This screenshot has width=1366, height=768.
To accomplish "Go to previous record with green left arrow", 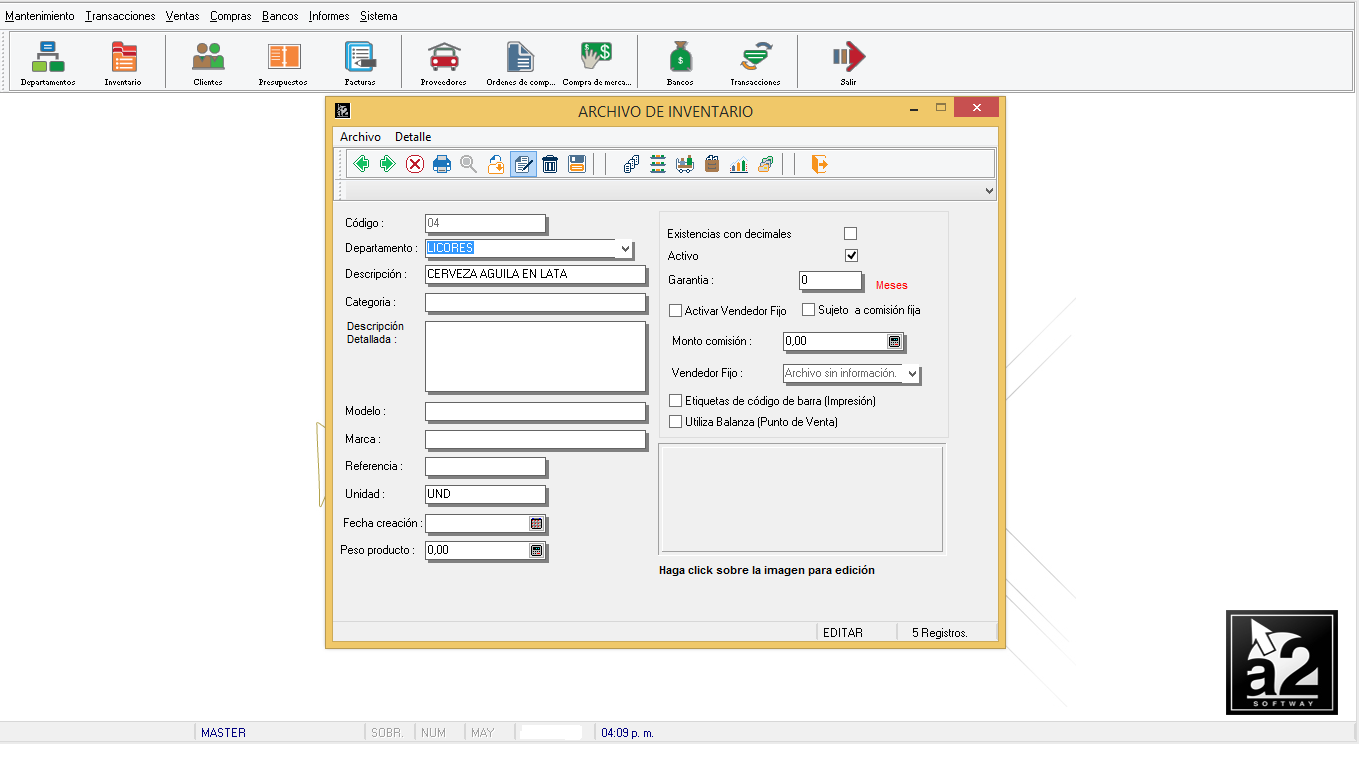I will coord(361,164).
